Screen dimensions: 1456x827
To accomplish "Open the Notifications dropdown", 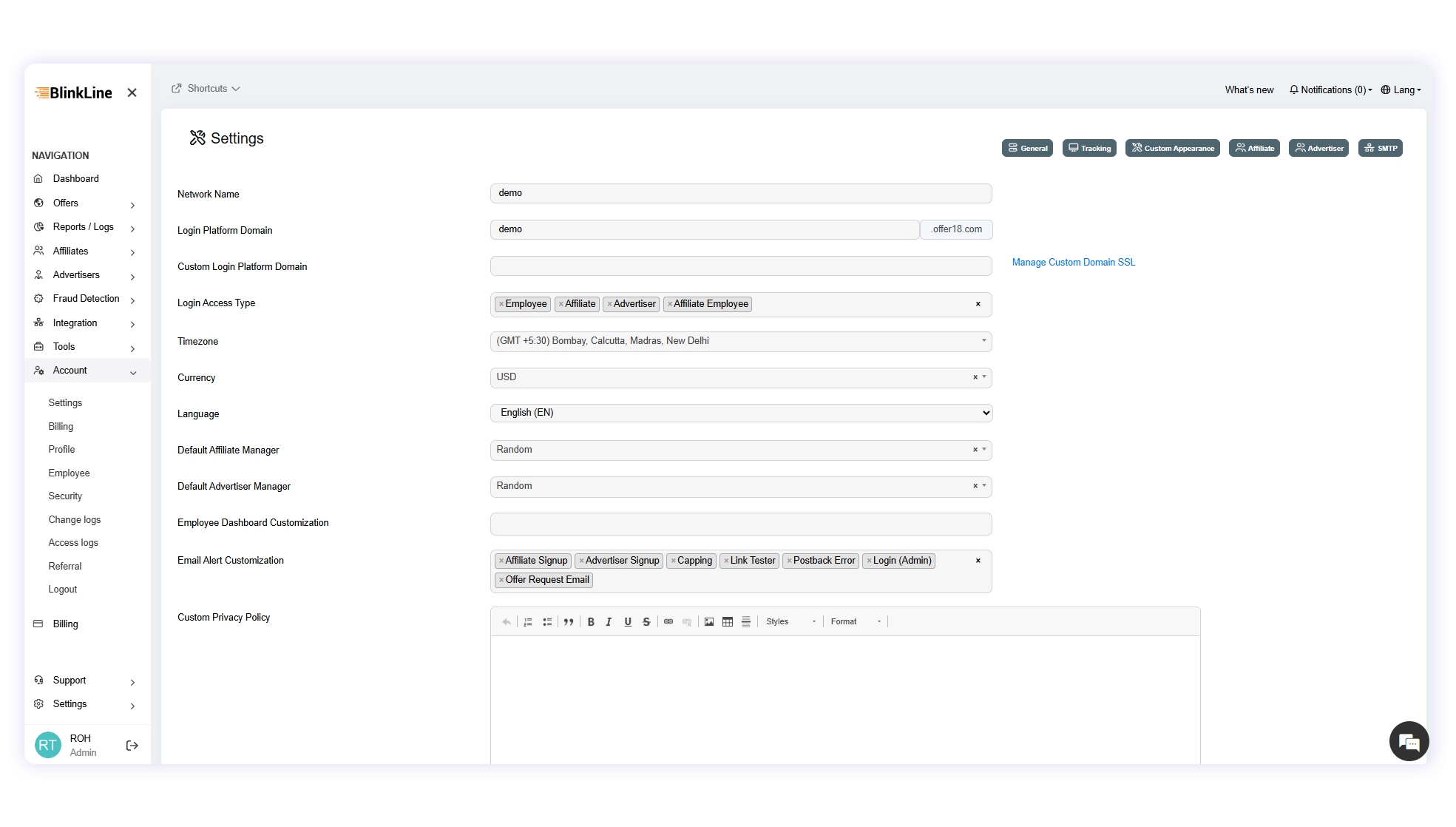I will tap(1329, 90).
